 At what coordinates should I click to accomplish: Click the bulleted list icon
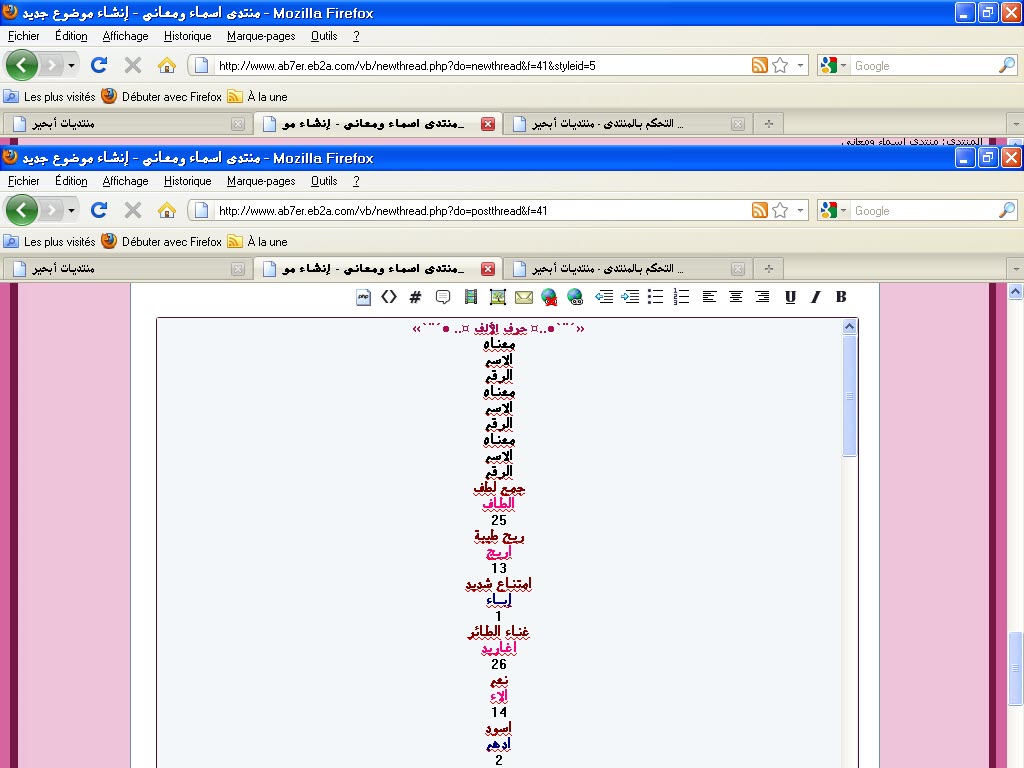tap(656, 297)
